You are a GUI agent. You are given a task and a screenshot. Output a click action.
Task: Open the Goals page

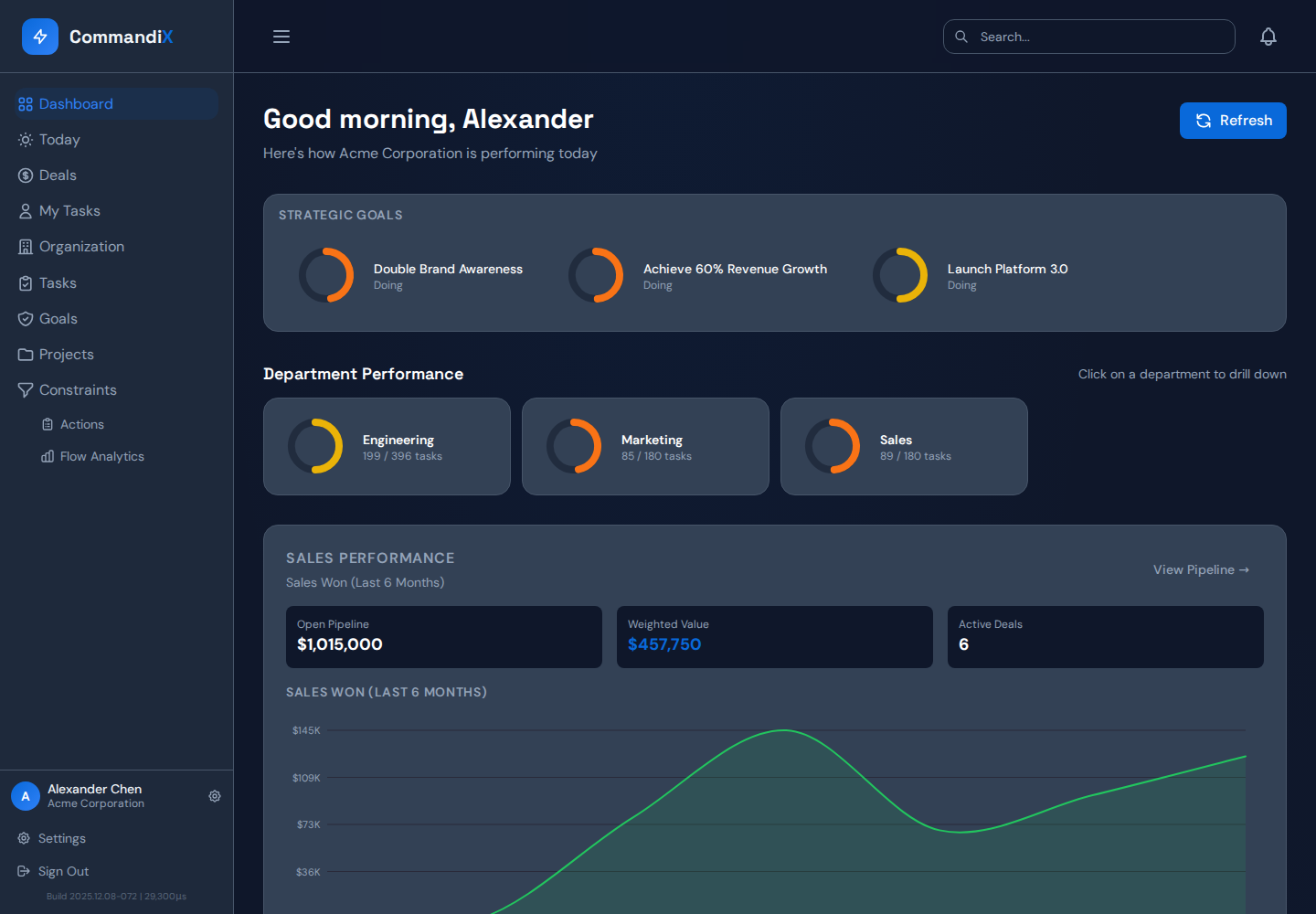pos(117,319)
